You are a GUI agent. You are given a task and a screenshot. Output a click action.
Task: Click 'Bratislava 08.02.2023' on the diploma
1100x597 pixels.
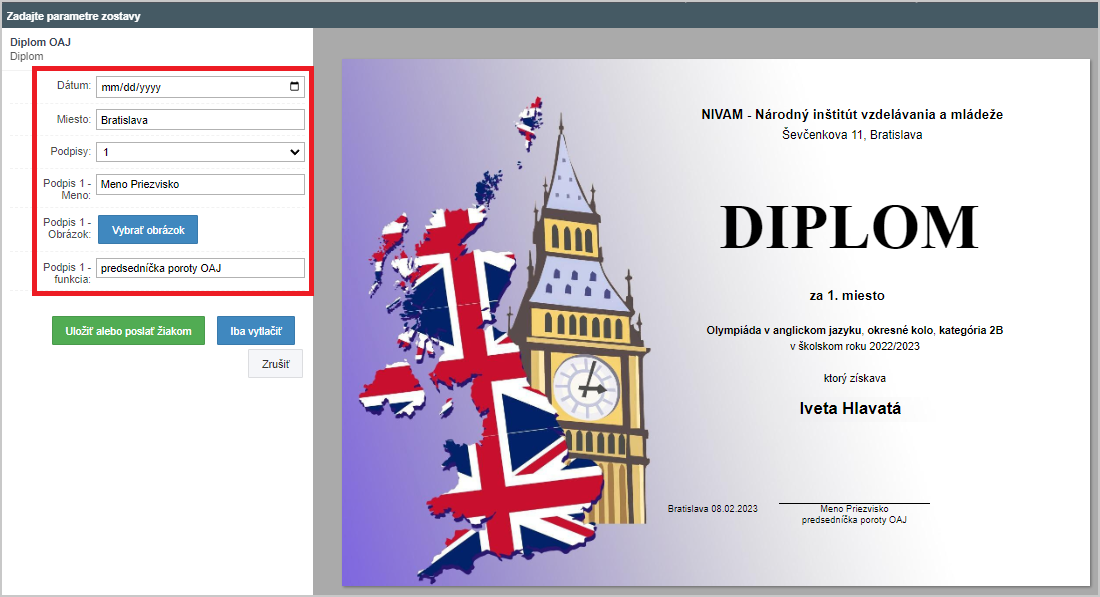pyautogui.click(x=713, y=509)
